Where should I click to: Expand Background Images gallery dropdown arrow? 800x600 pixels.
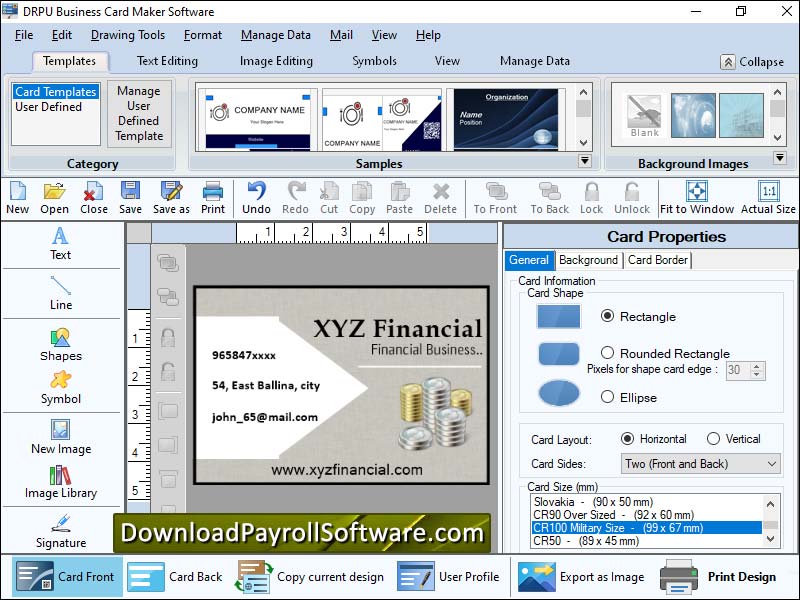click(780, 158)
